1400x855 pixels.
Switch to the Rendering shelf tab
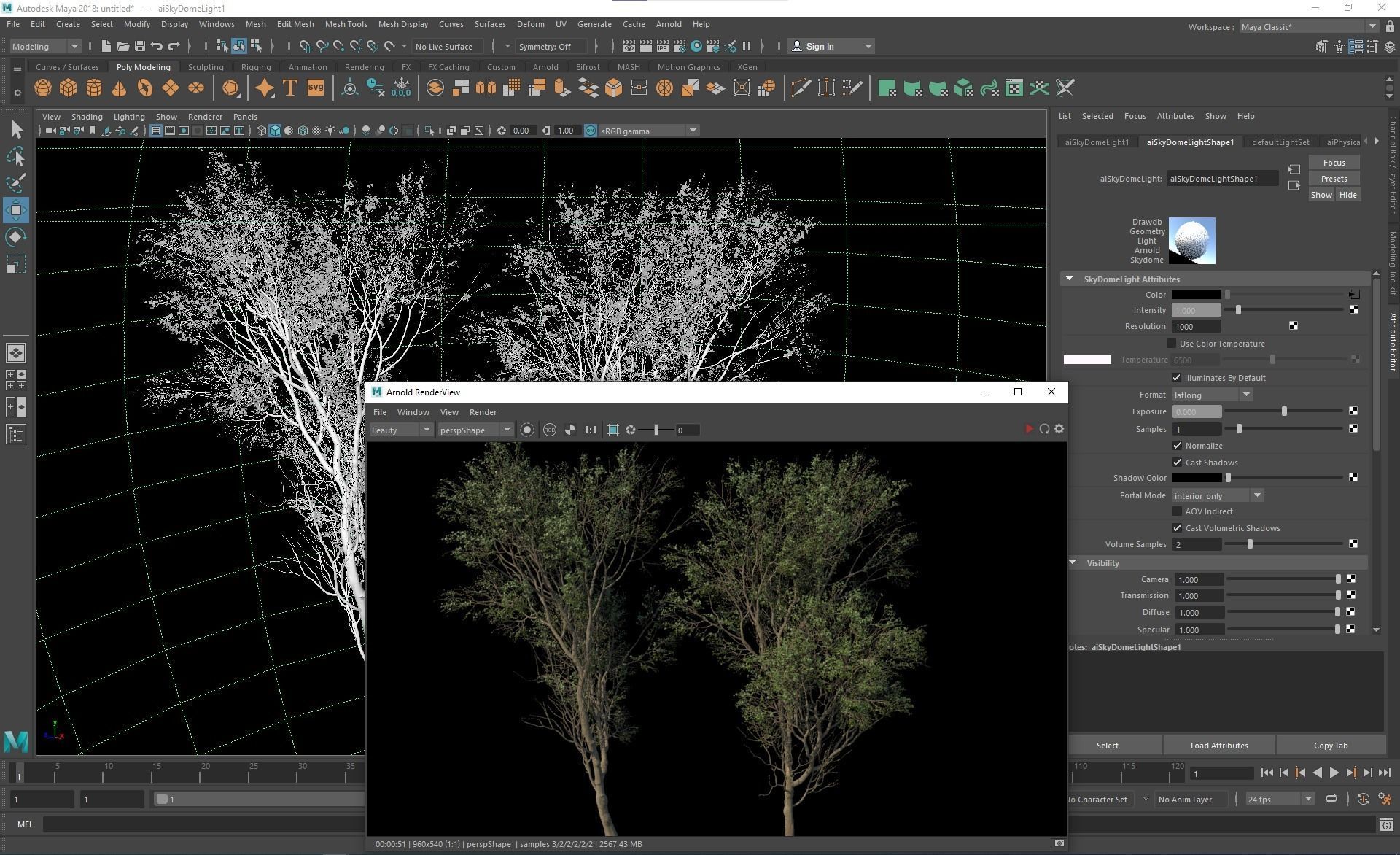point(364,67)
